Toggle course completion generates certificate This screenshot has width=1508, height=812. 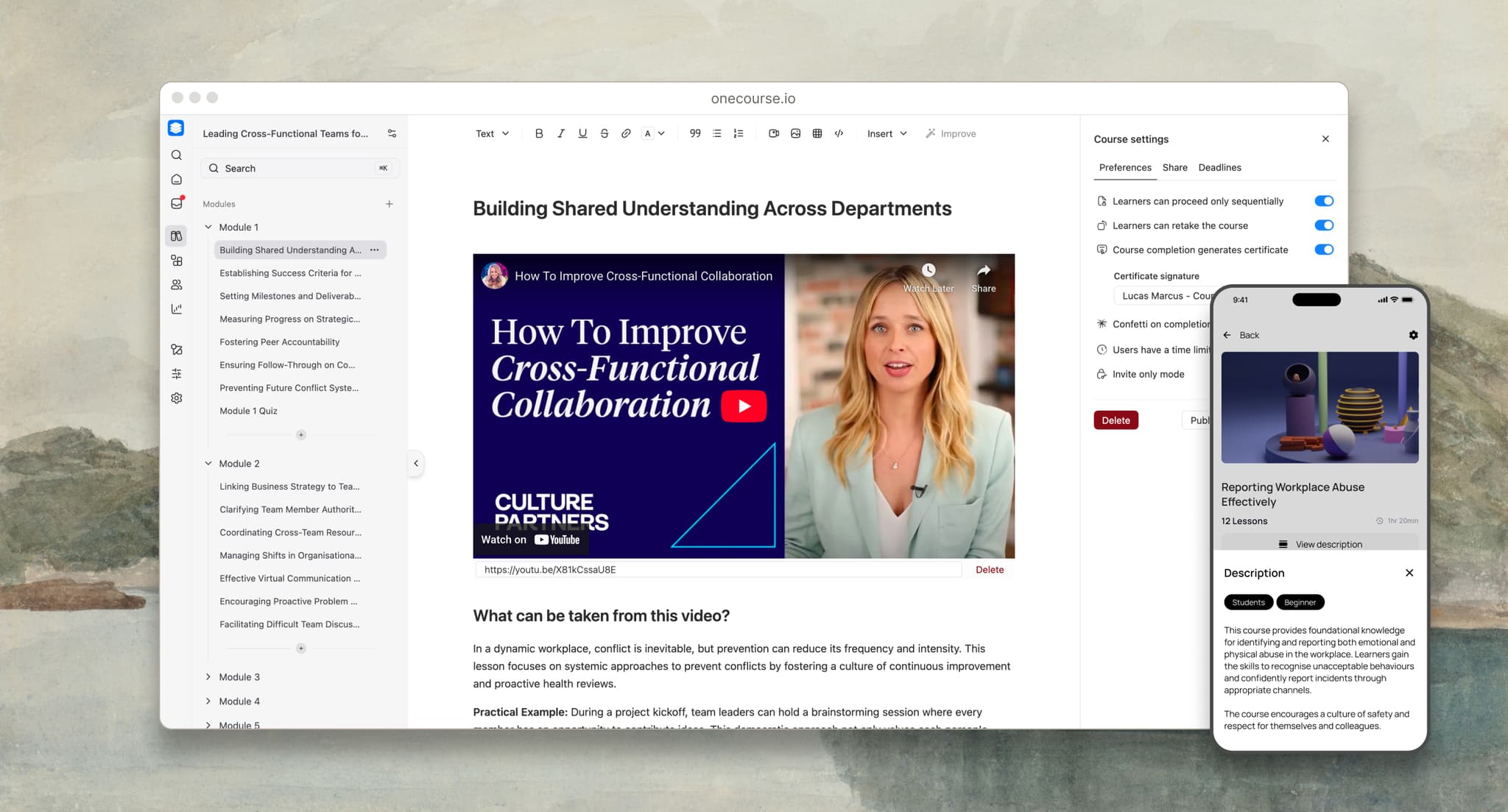pyautogui.click(x=1323, y=250)
